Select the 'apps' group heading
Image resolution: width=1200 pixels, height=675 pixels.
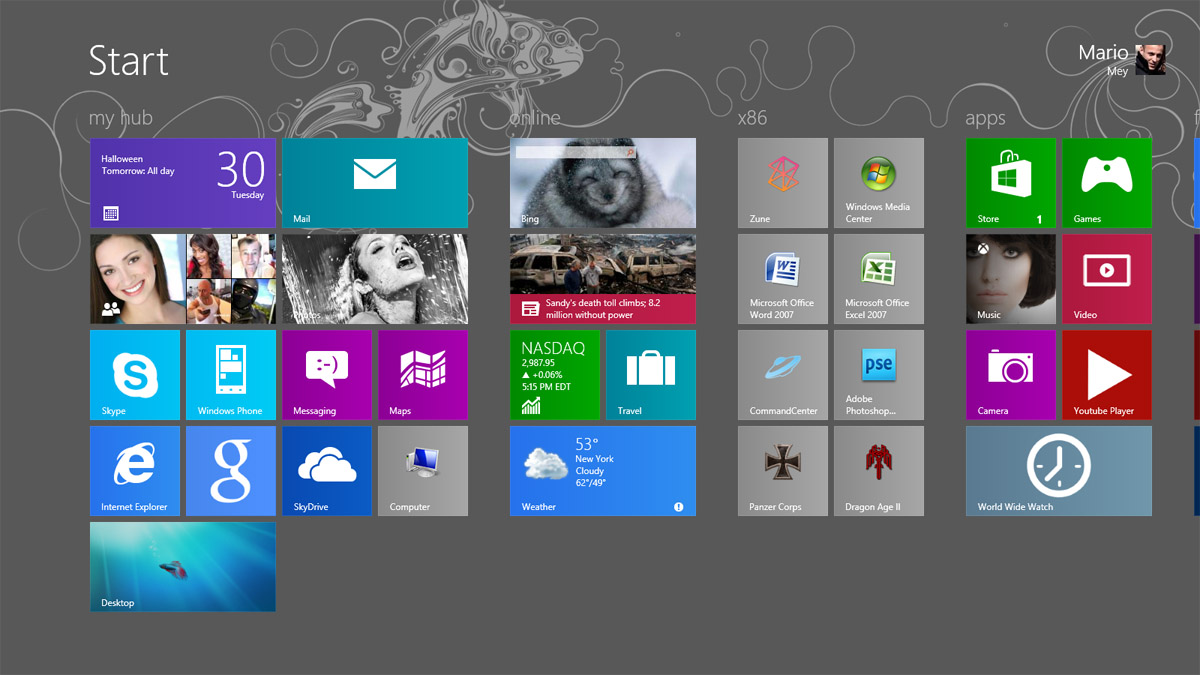[985, 119]
